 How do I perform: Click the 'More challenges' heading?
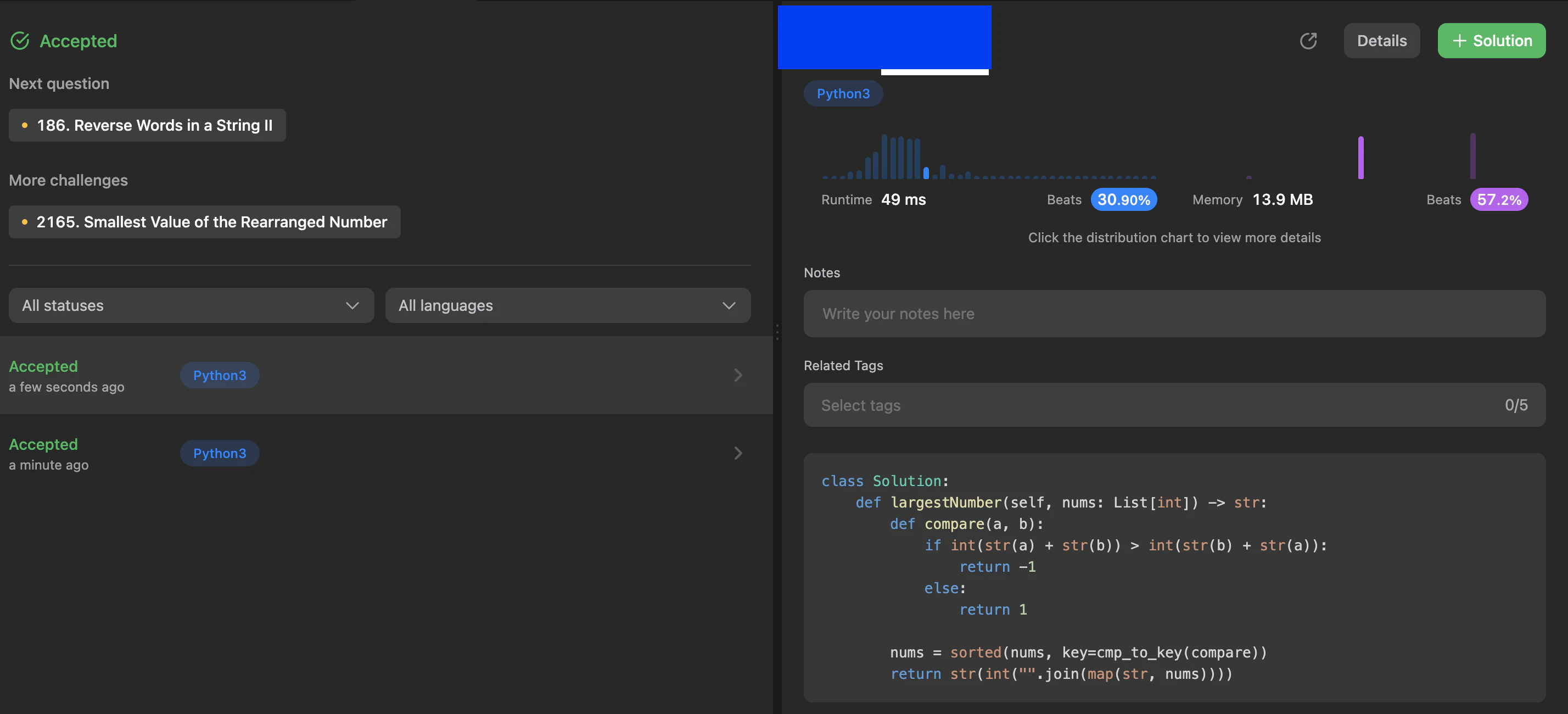click(x=68, y=181)
